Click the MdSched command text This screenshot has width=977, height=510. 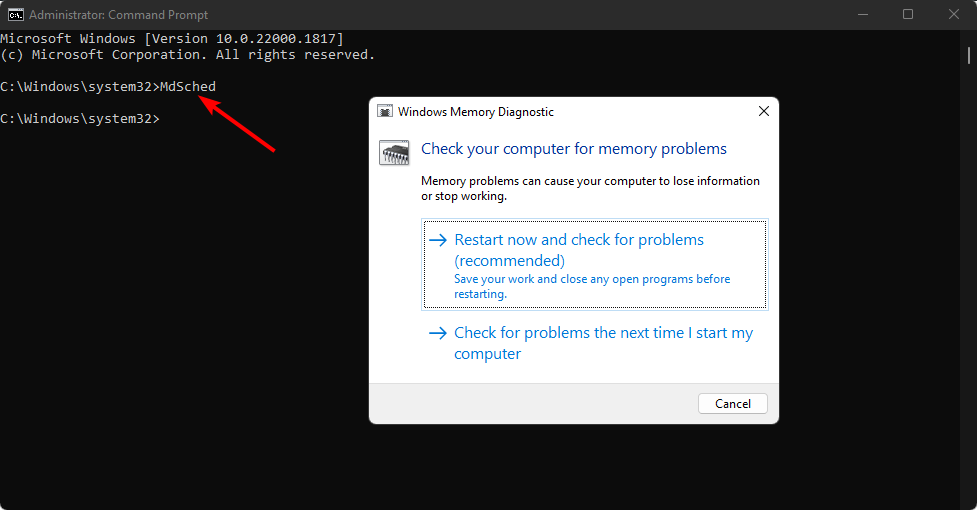[x=188, y=87]
